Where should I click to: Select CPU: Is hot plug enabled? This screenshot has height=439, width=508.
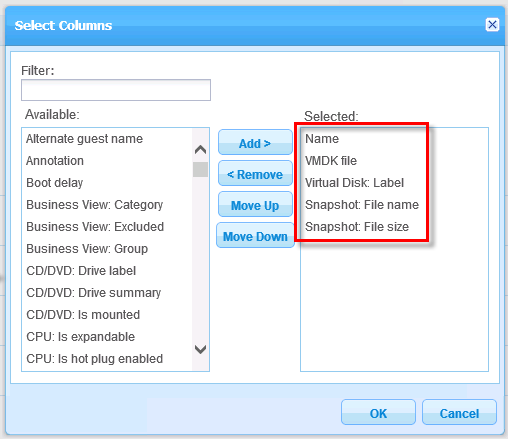95,359
